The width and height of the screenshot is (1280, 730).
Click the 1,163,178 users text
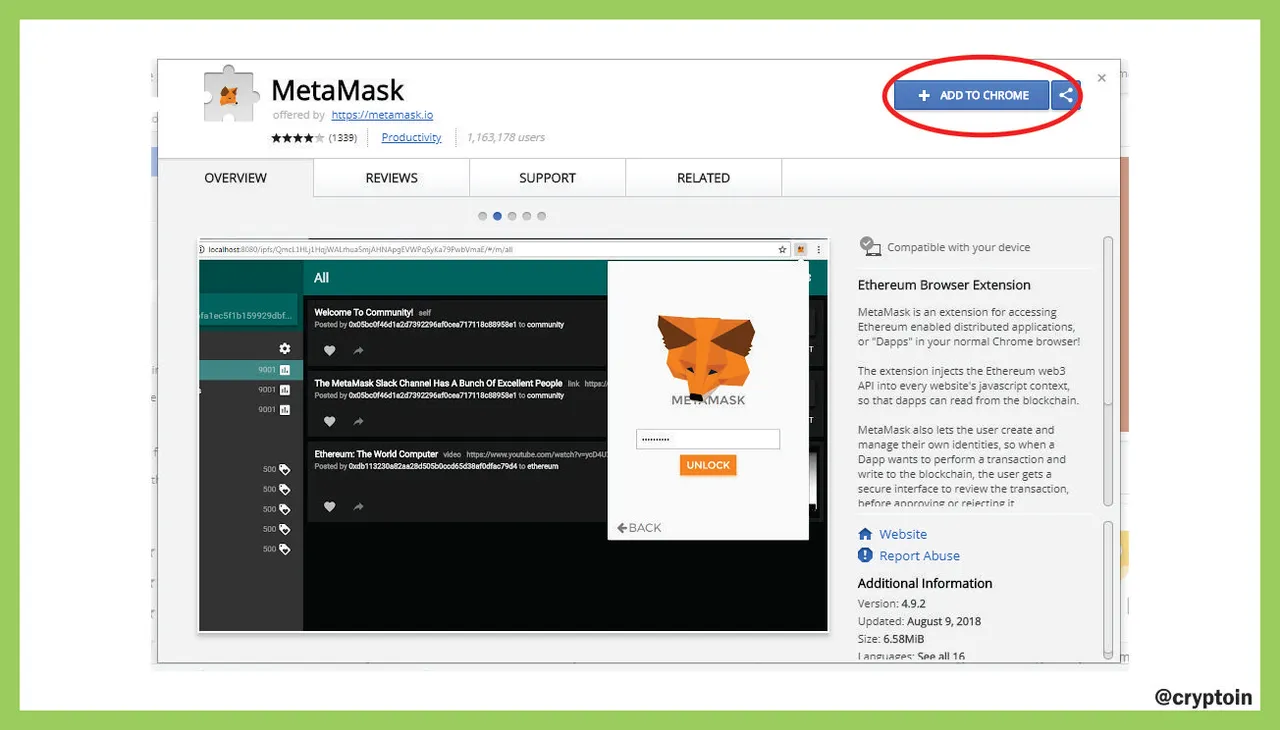[x=505, y=138]
